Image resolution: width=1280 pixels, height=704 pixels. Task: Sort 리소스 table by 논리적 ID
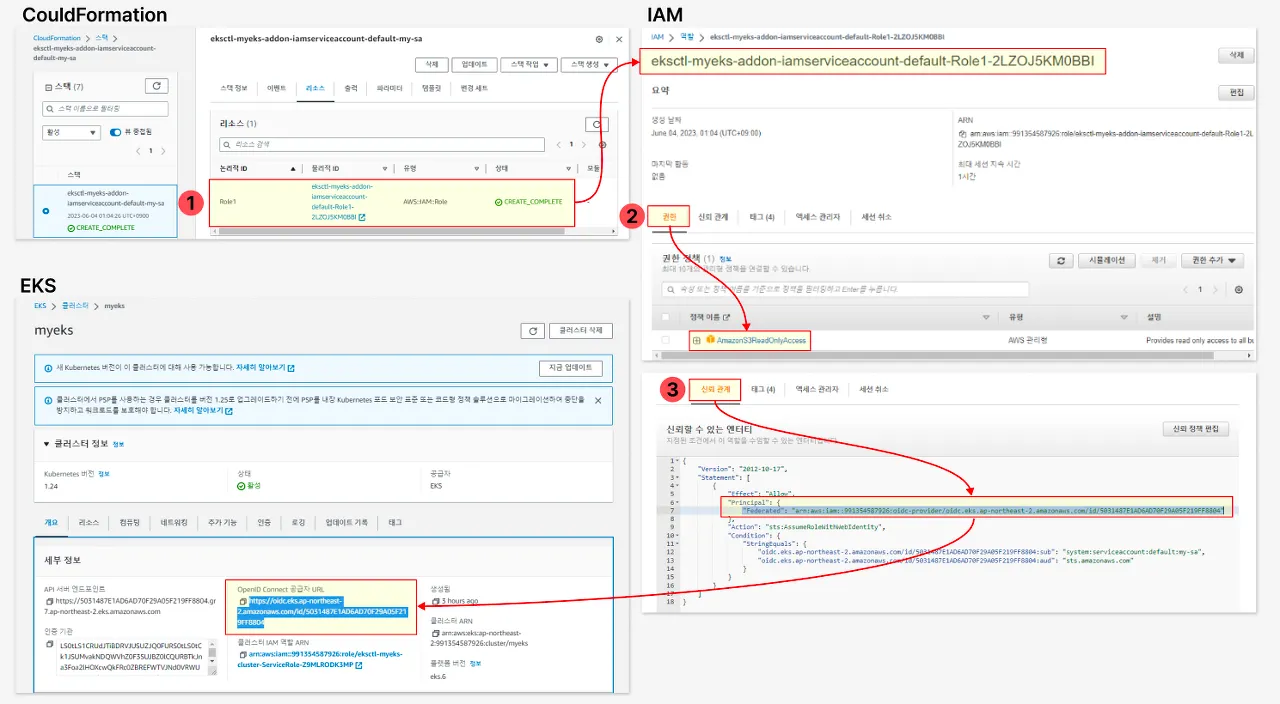click(x=293, y=168)
